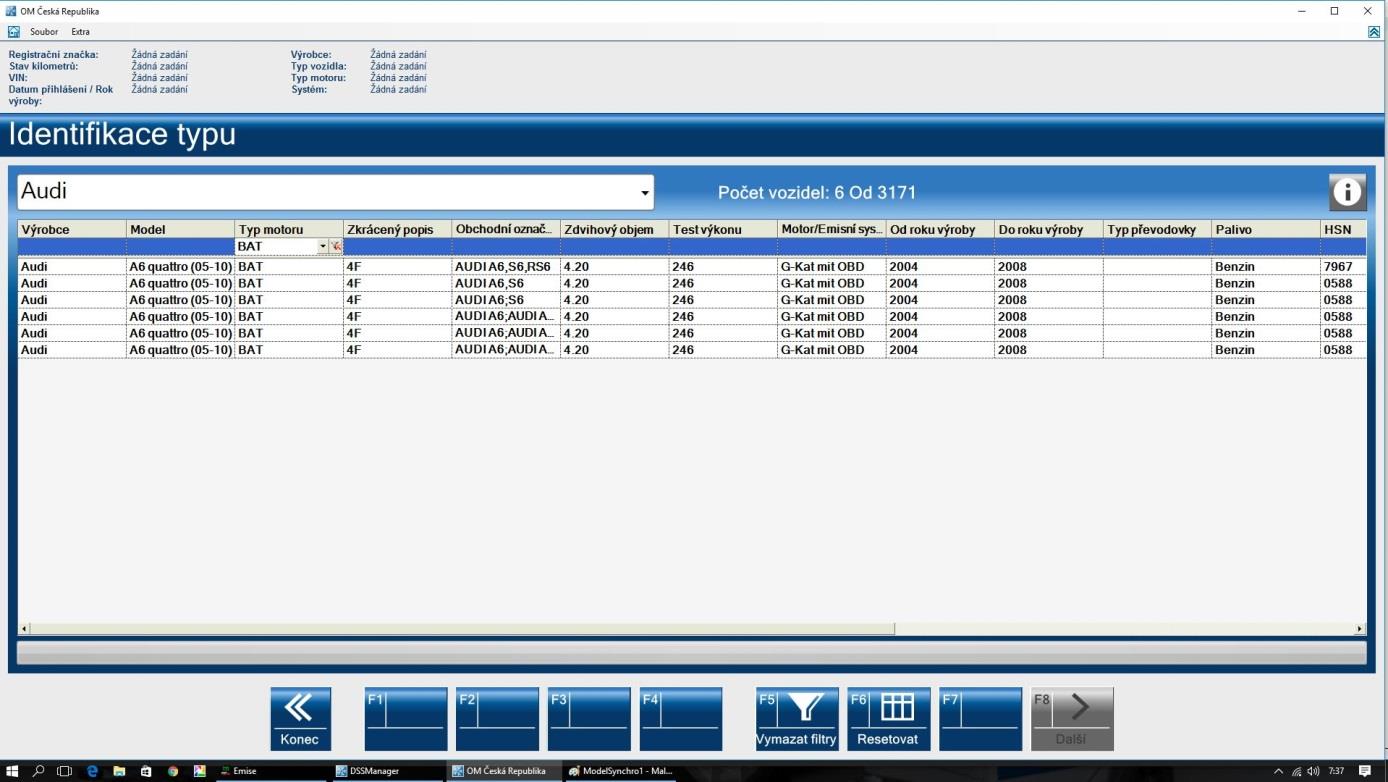This screenshot has height=782, width=1388.
Task: Click the HSN column header
Action: [x=1343, y=229]
